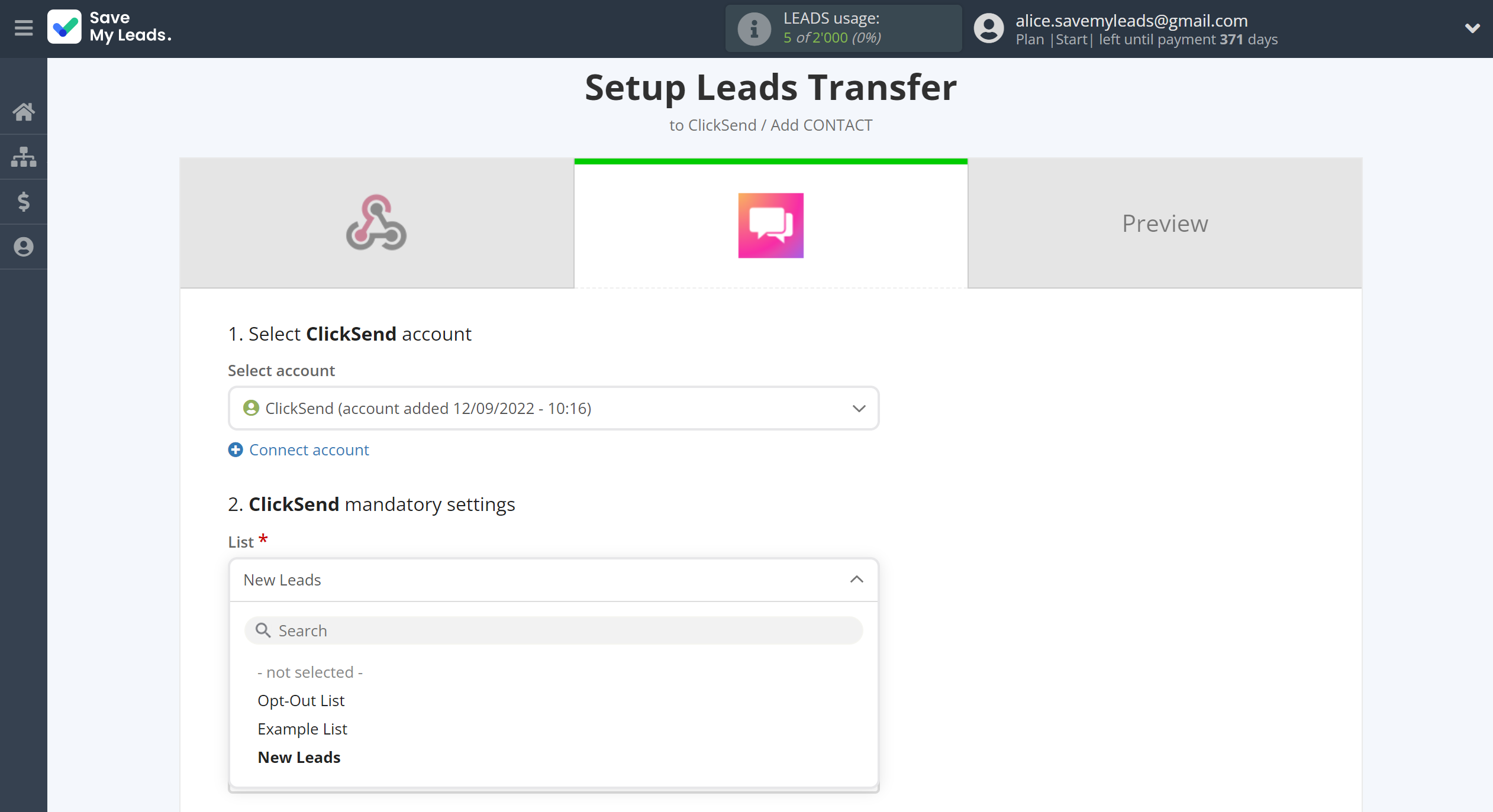Collapse the List dropdown showing New Leads
This screenshot has height=812, width=1493.
coord(553,580)
